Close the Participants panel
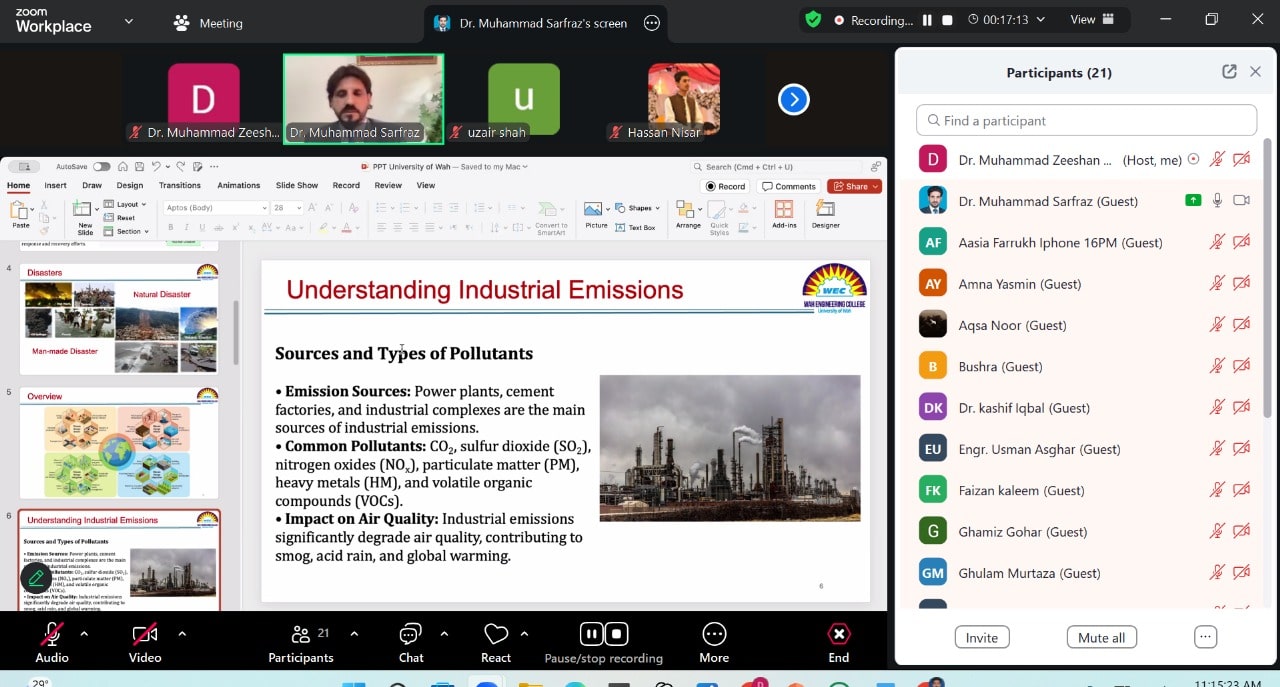The image size is (1280, 687). 1255,72
